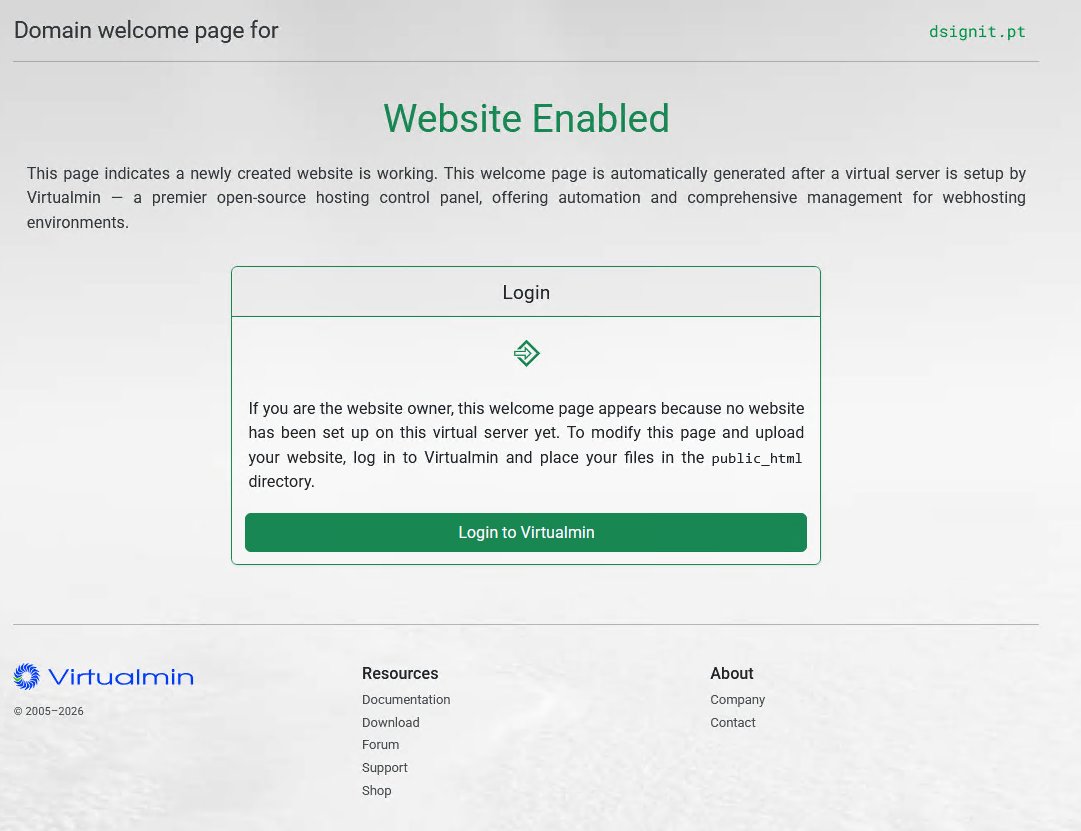Open the Company link
Viewport: 1081px width, 831px height.
(738, 699)
